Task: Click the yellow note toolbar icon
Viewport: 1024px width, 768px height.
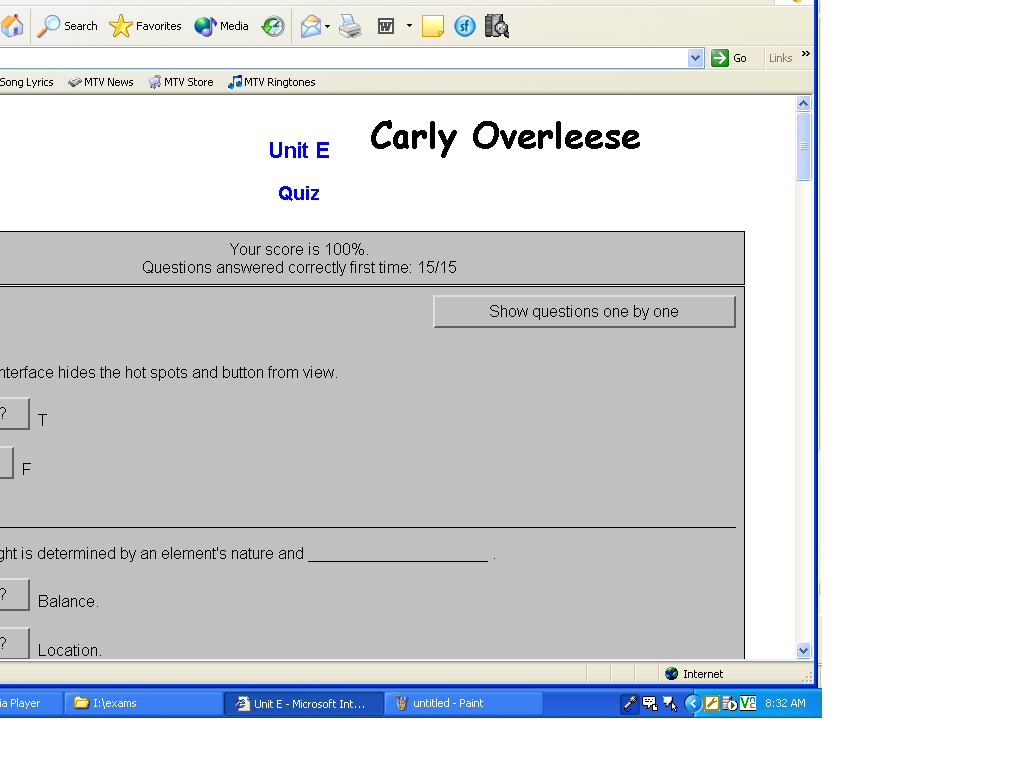Action: pyautogui.click(x=432, y=26)
